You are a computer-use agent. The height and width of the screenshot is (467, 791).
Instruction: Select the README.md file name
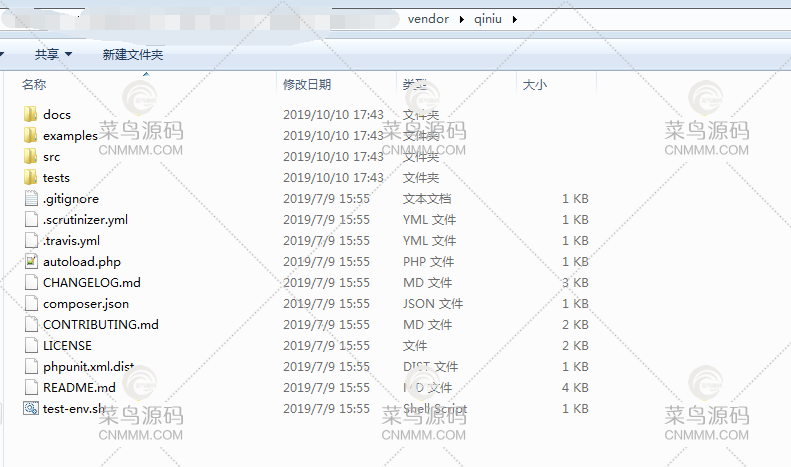pos(79,387)
